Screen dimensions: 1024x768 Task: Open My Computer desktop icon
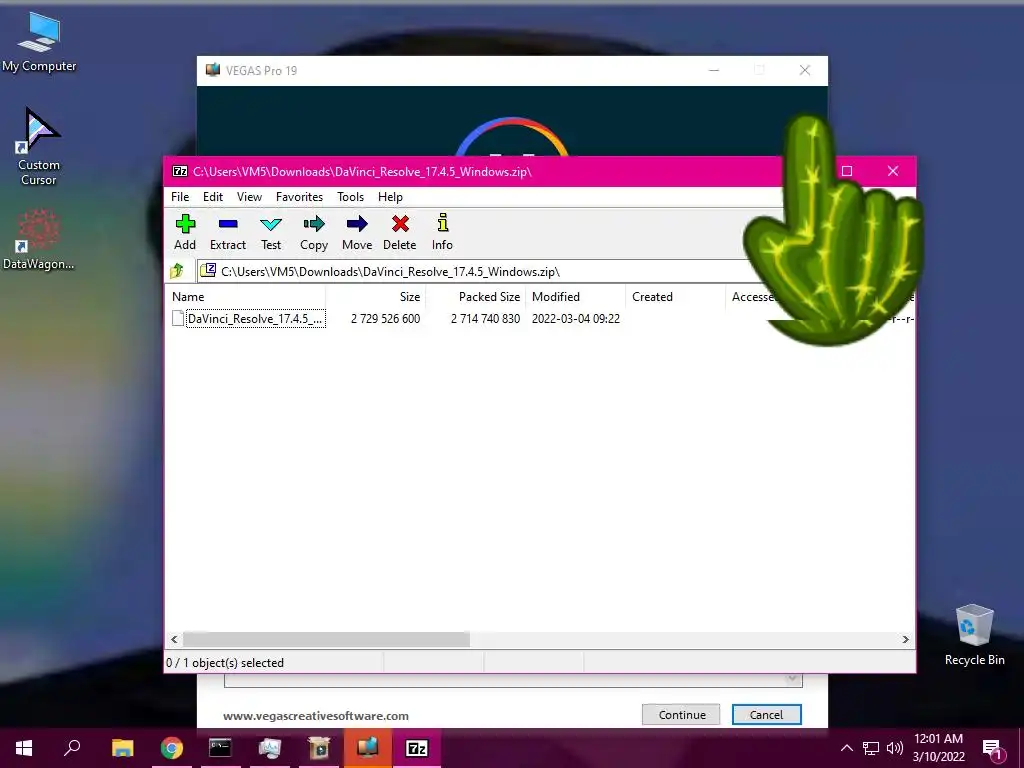click(x=39, y=42)
